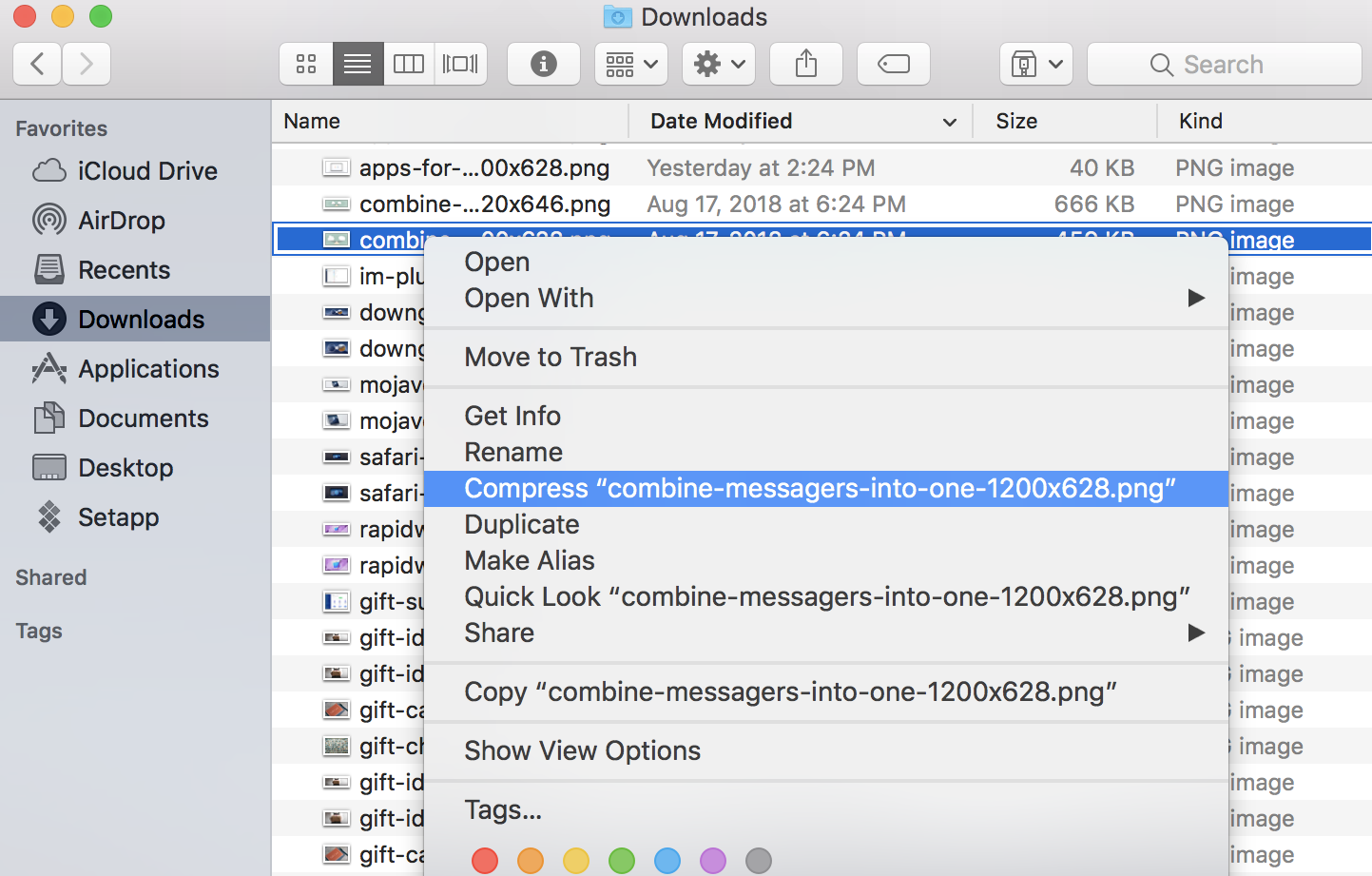Open AirDrop from the sidebar
The width and height of the screenshot is (1372, 876).
pyautogui.click(x=121, y=221)
